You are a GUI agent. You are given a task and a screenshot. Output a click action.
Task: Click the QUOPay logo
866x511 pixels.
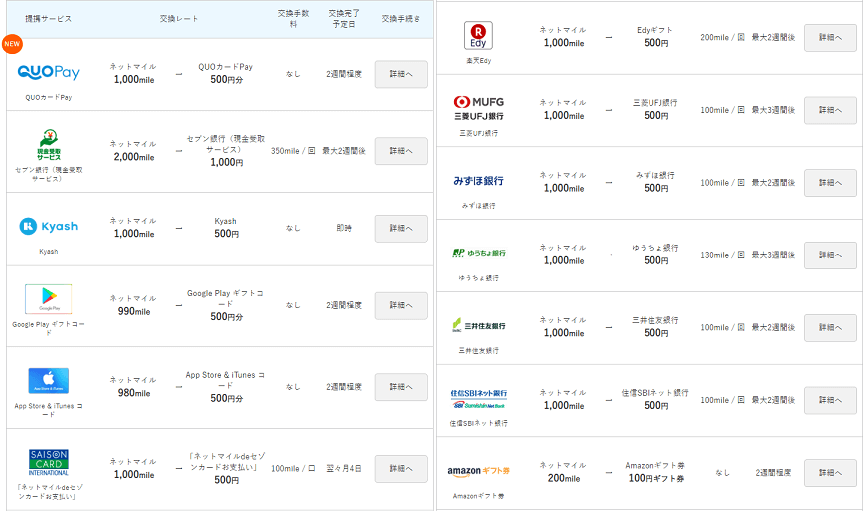(x=49, y=72)
